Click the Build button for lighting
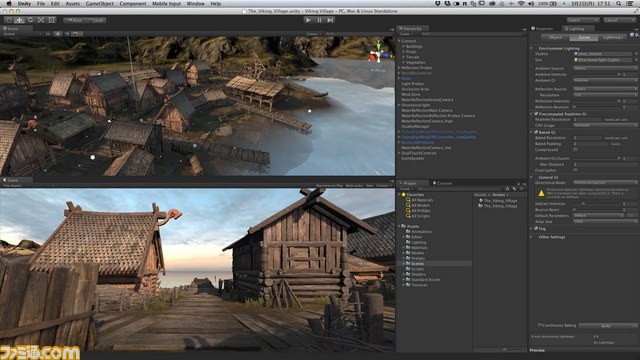The width and height of the screenshot is (640, 360). pos(606,326)
